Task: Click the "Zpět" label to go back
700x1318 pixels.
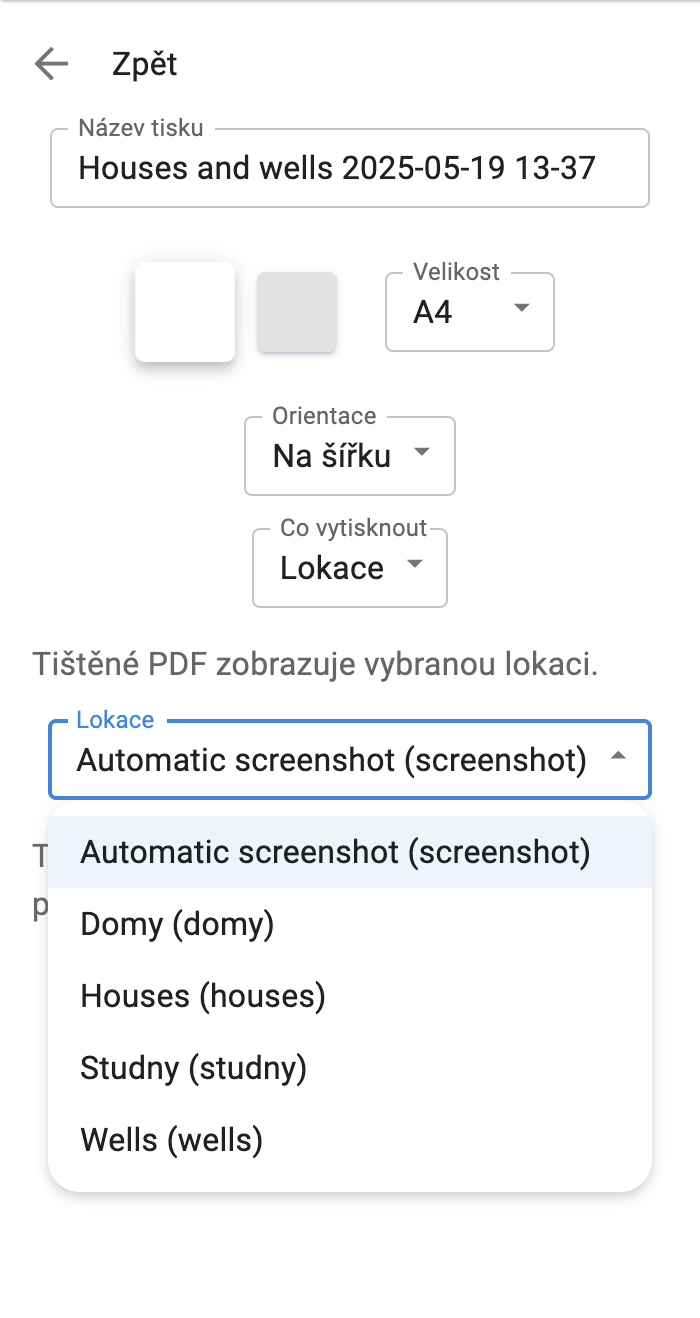Action: [144, 63]
